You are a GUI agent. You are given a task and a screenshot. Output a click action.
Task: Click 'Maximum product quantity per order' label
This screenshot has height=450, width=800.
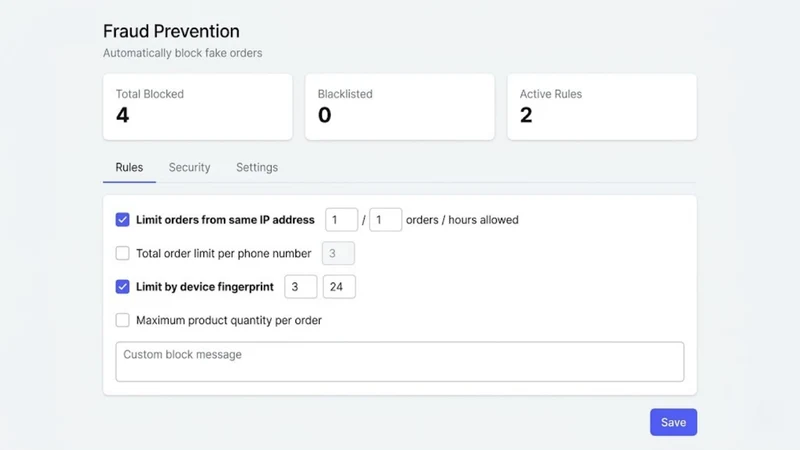click(229, 320)
